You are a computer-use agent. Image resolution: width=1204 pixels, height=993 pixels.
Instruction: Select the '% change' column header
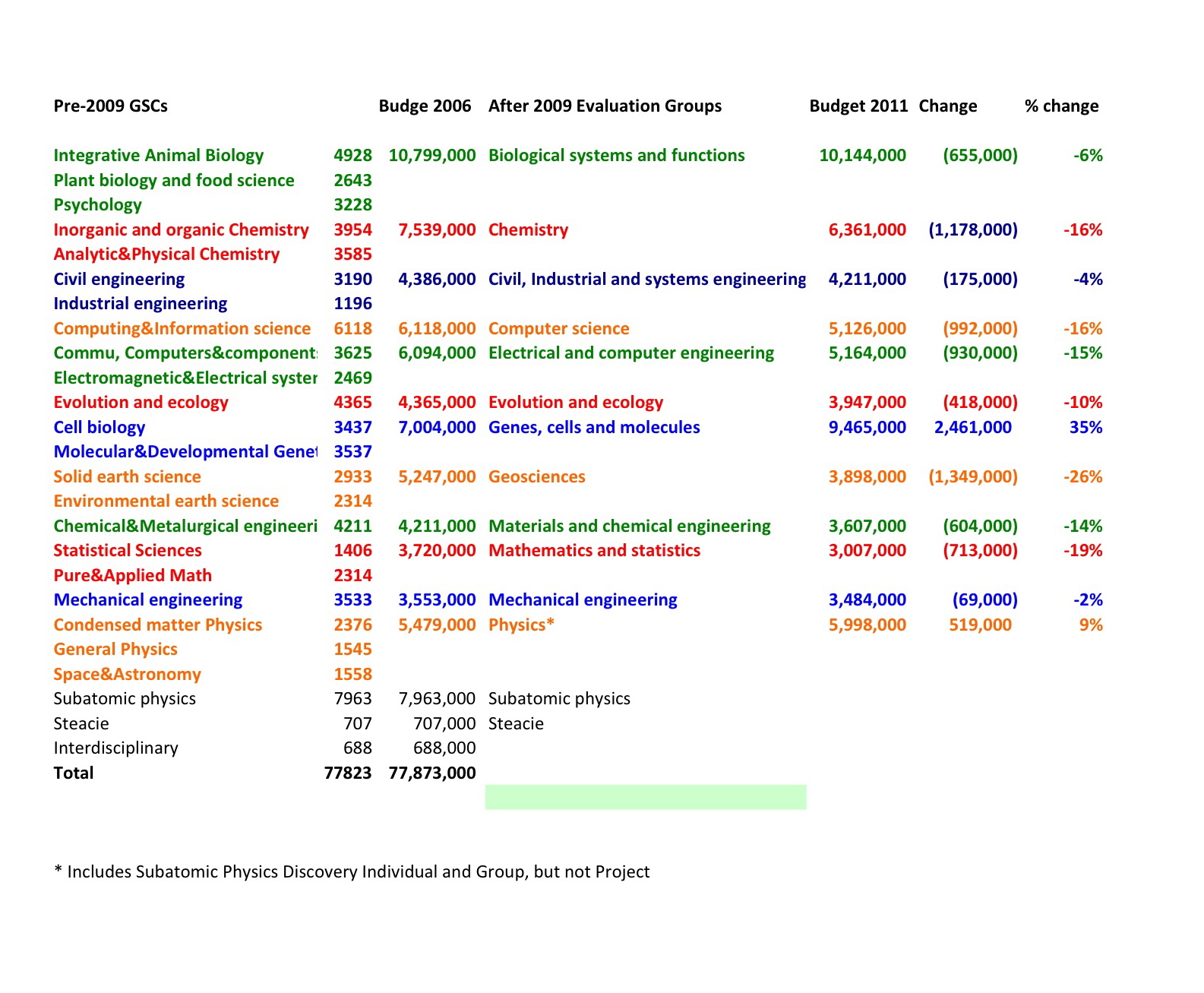coord(1061,106)
